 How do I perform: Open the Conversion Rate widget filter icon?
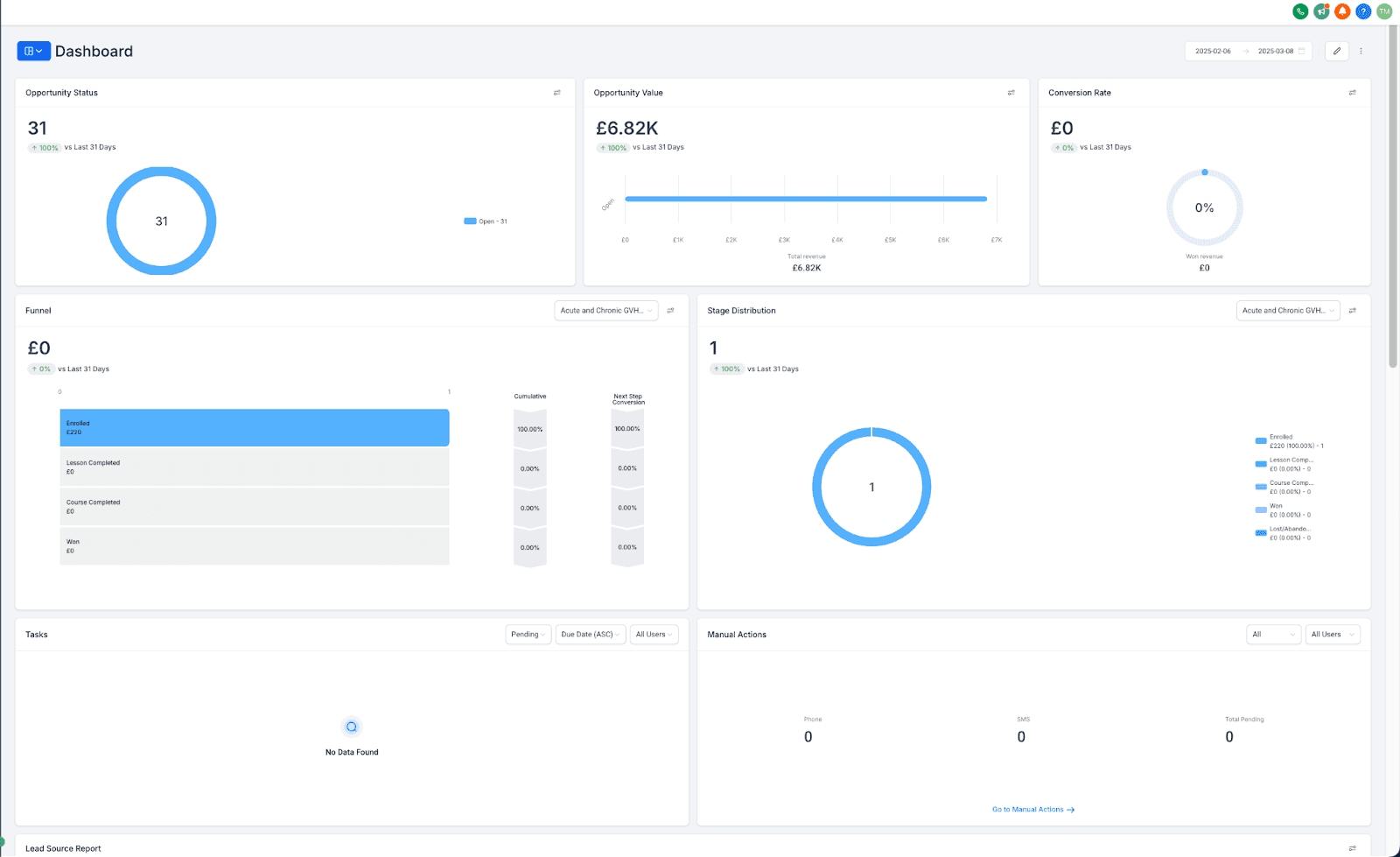pos(1353,93)
